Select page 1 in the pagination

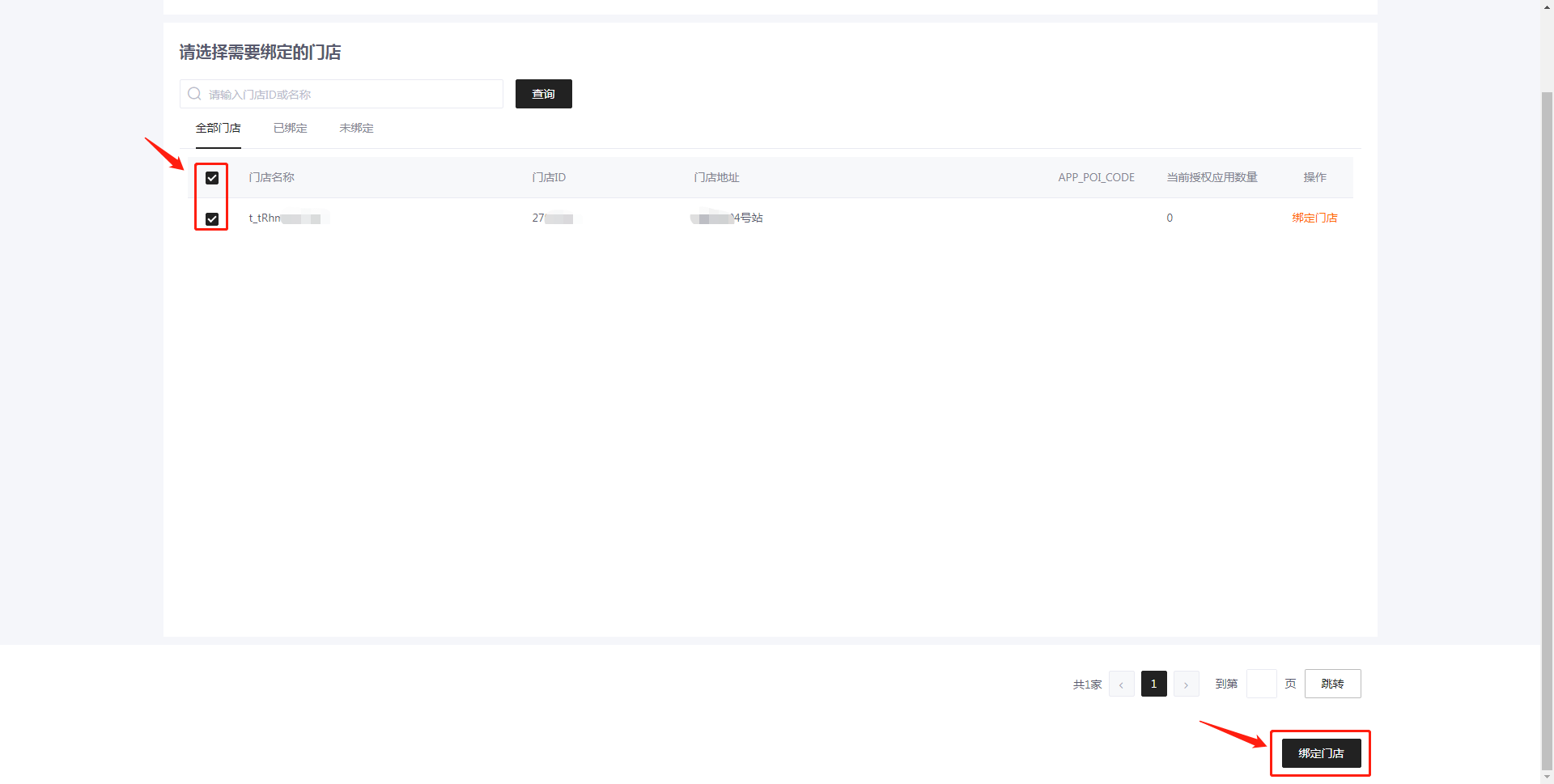click(x=1153, y=684)
